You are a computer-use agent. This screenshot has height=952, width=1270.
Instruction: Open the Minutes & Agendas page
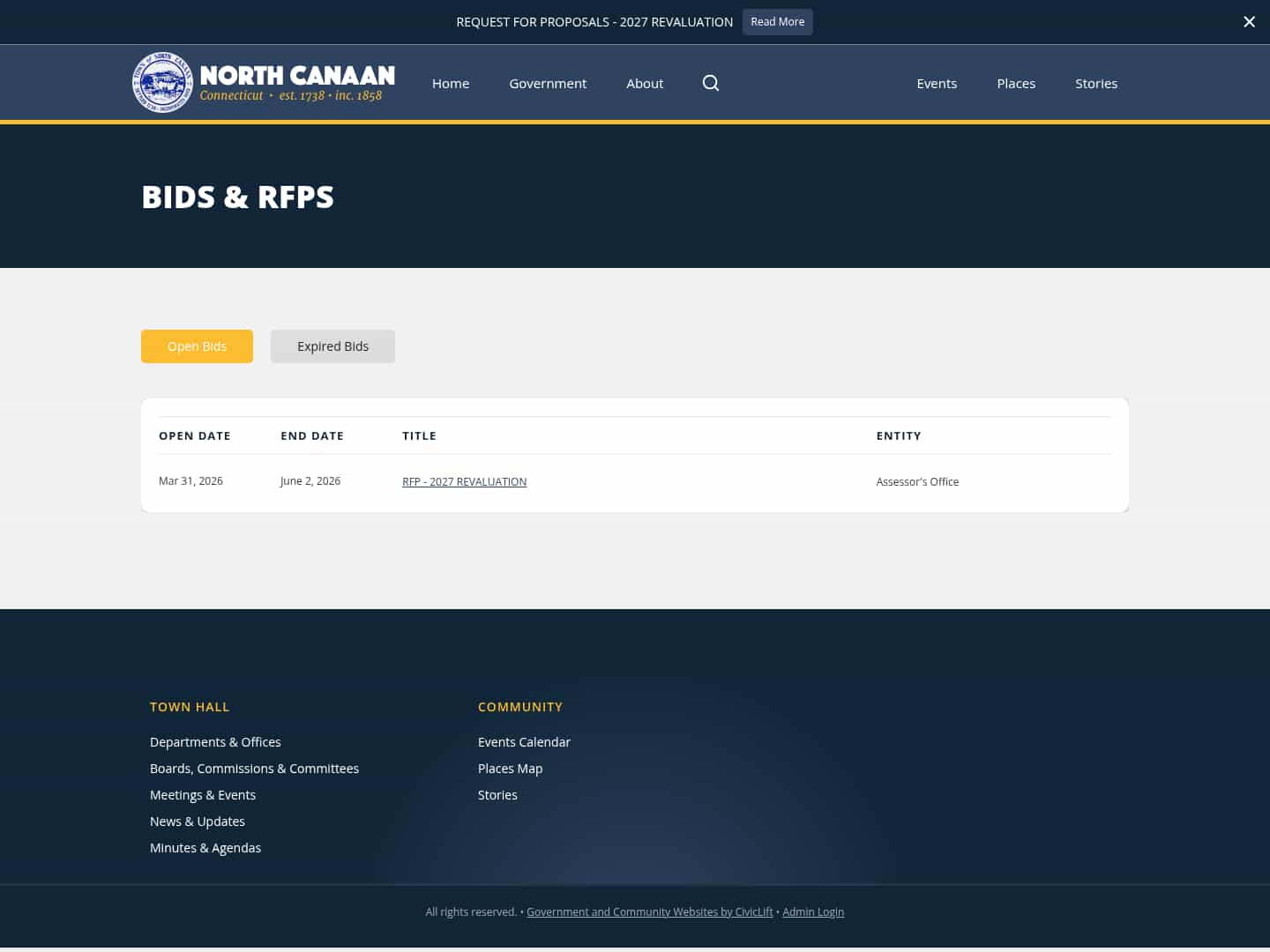click(x=205, y=847)
